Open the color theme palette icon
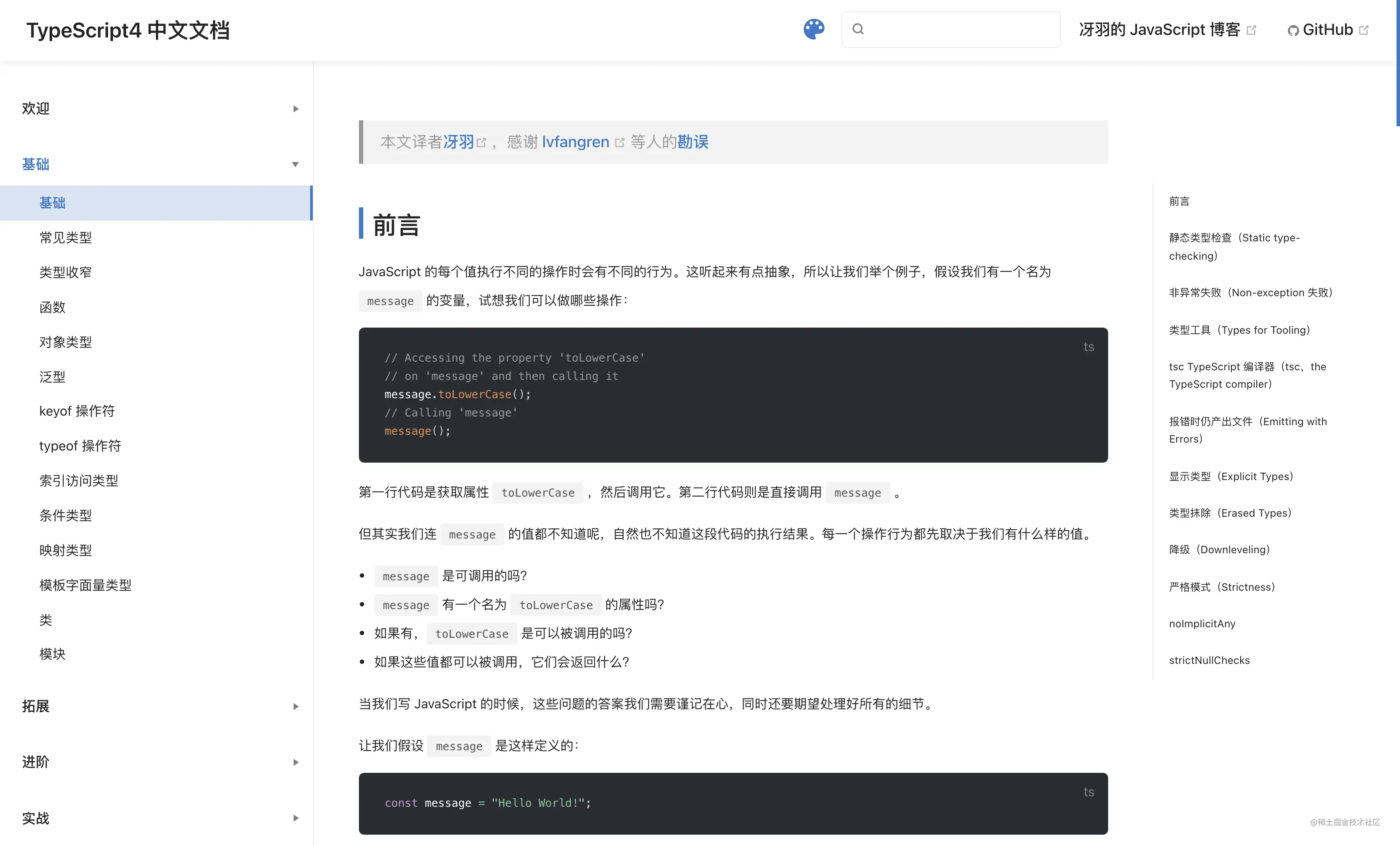Viewport: 1400px width, 846px height. (x=814, y=29)
